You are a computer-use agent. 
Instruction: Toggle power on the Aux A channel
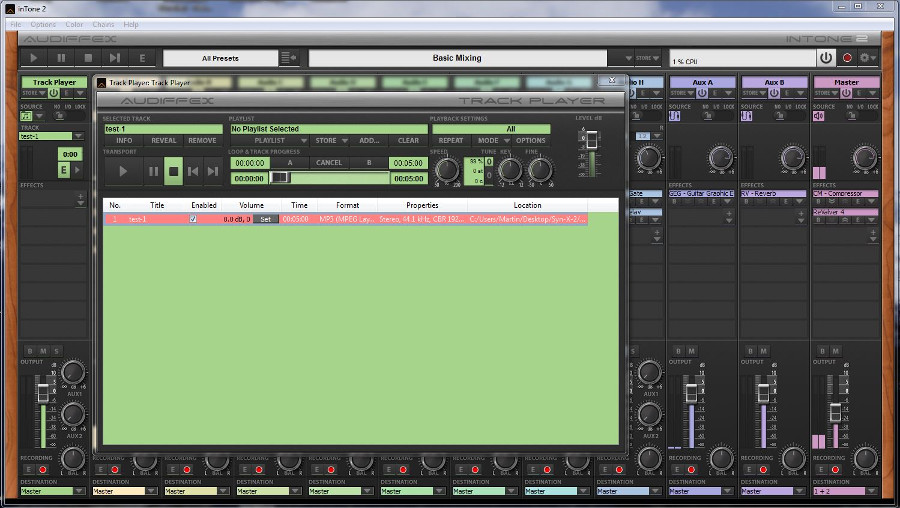click(701, 93)
